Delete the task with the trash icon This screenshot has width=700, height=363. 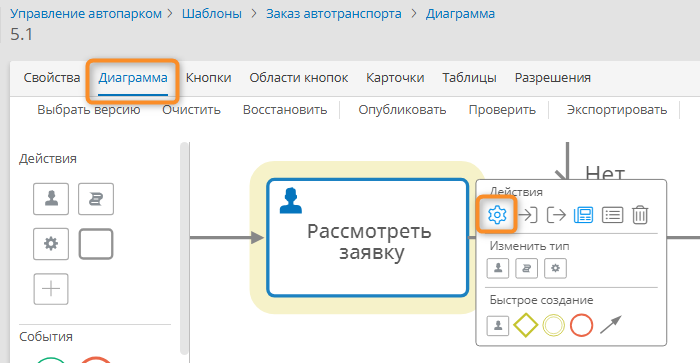pos(640,215)
